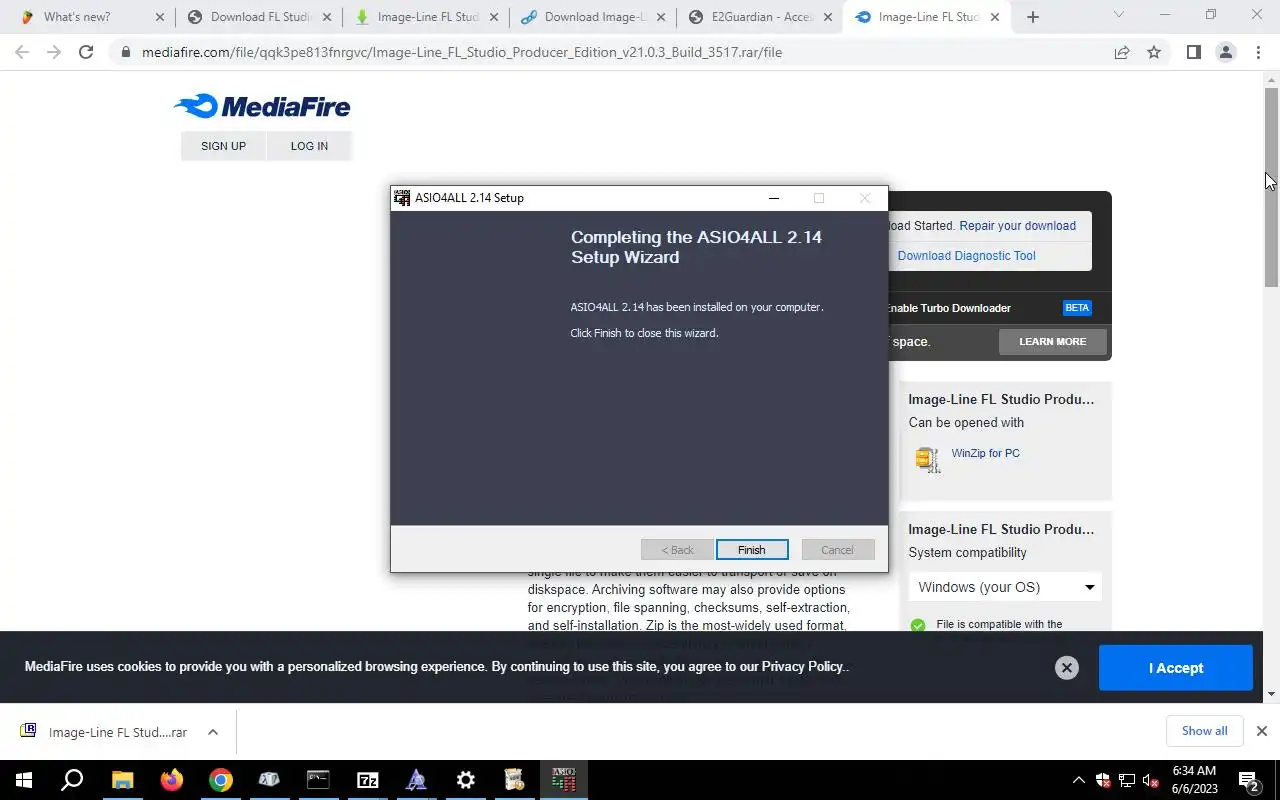Click the BETA badge next to Turbo Downloader
1280x800 pixels.
(1077, 308)
